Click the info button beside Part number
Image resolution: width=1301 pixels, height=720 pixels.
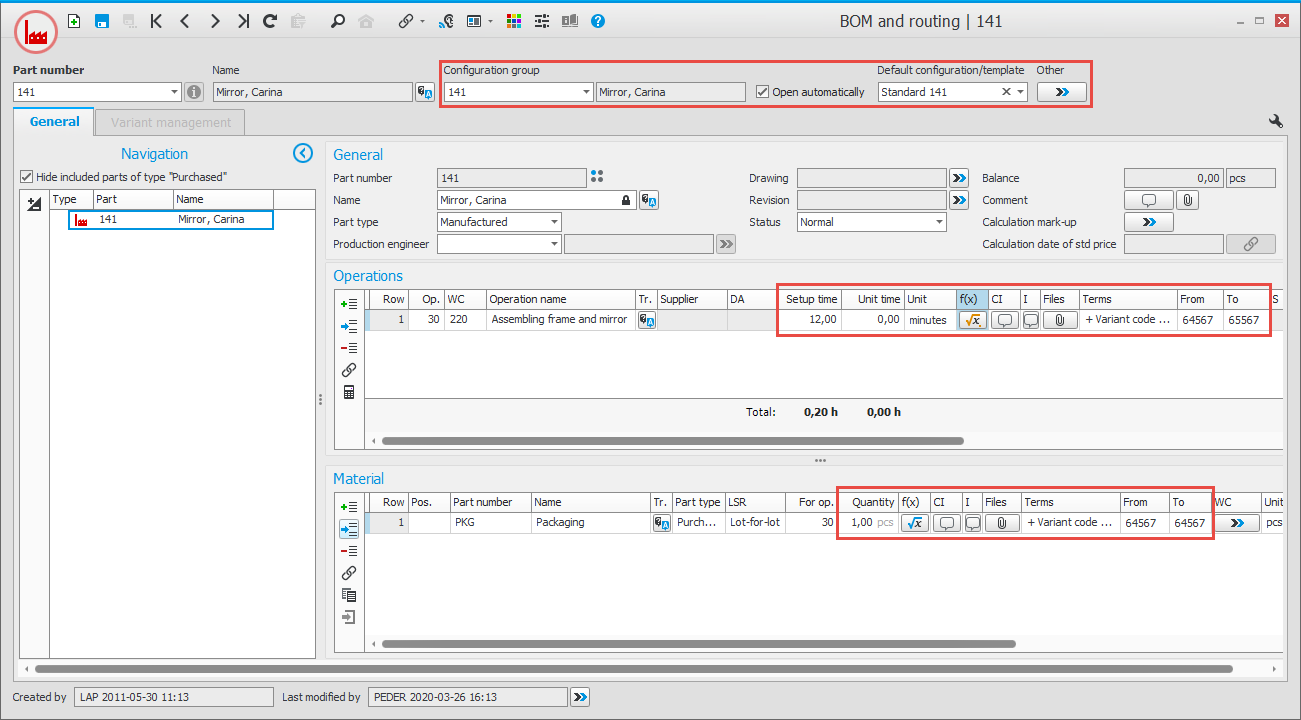pos(193,91)
